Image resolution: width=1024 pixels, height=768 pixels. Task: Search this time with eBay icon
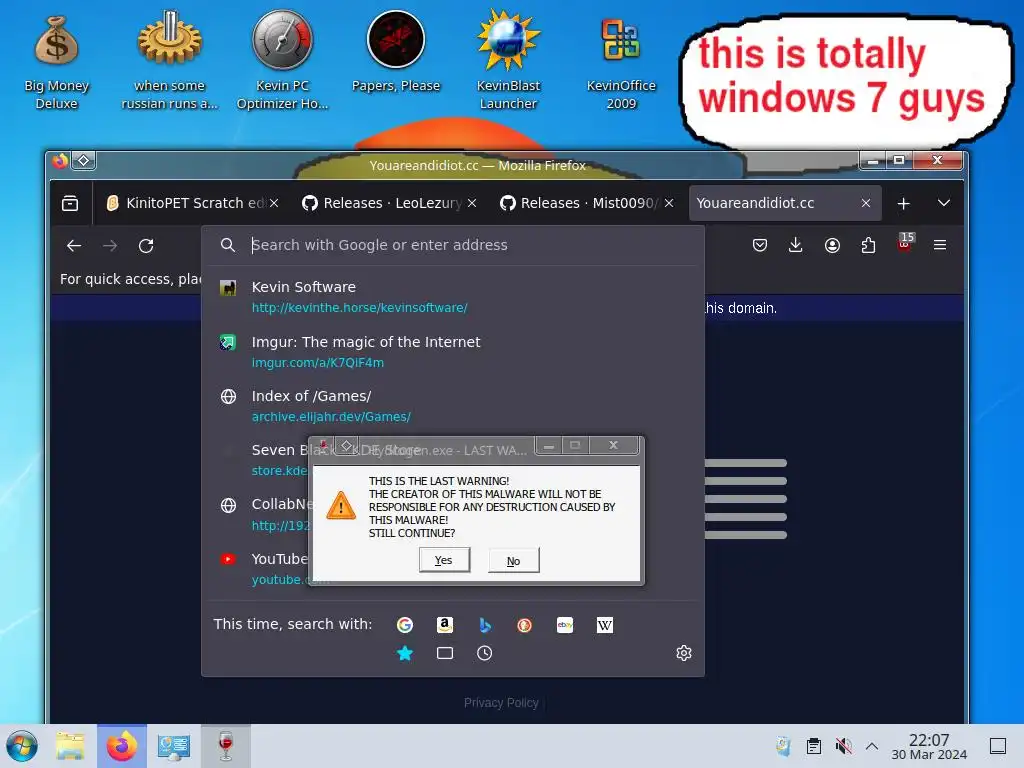[x=565, y=625]
